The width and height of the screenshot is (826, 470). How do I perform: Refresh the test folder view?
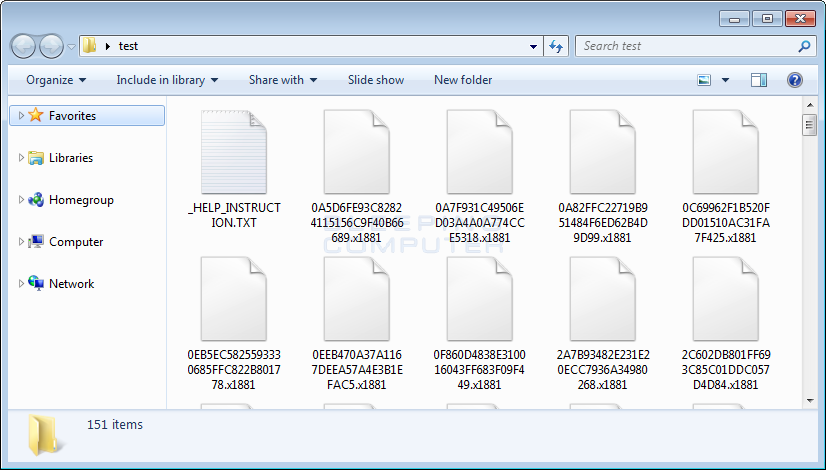pos(556,46)
